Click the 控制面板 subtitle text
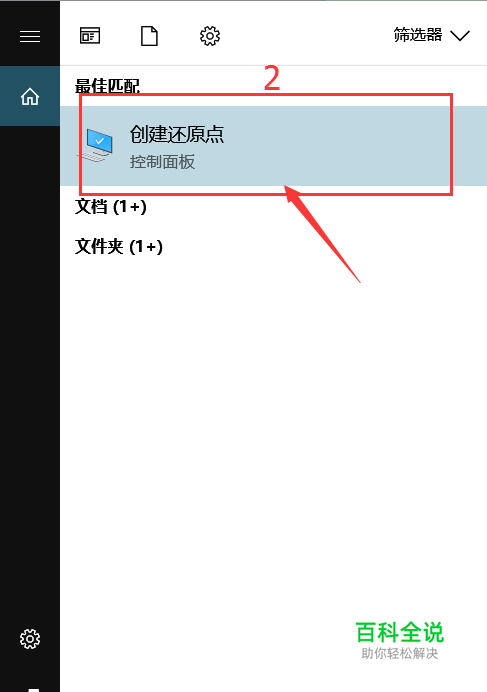This screenshot has height=692, width=487. pyautogui.click(x=162, y=162)
